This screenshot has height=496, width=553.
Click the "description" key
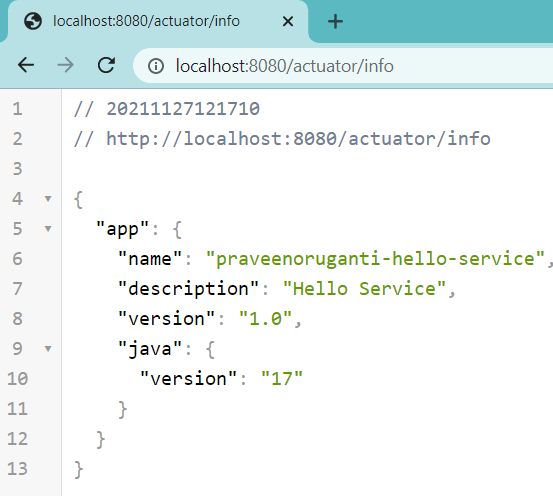[x=188, y=289]
